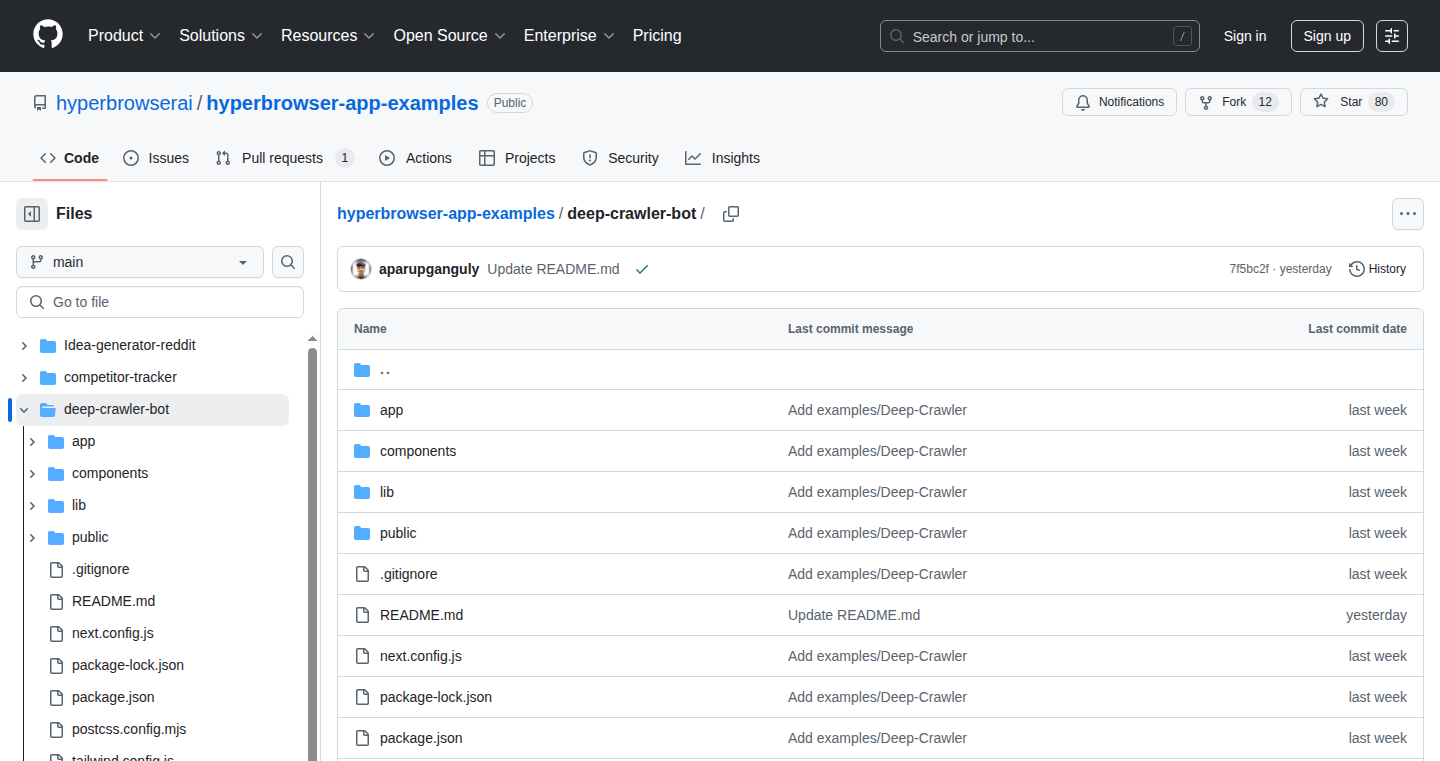Click the Sign up button
The width and height of the screenshot is (1440, 761).
coord(1327,36)
